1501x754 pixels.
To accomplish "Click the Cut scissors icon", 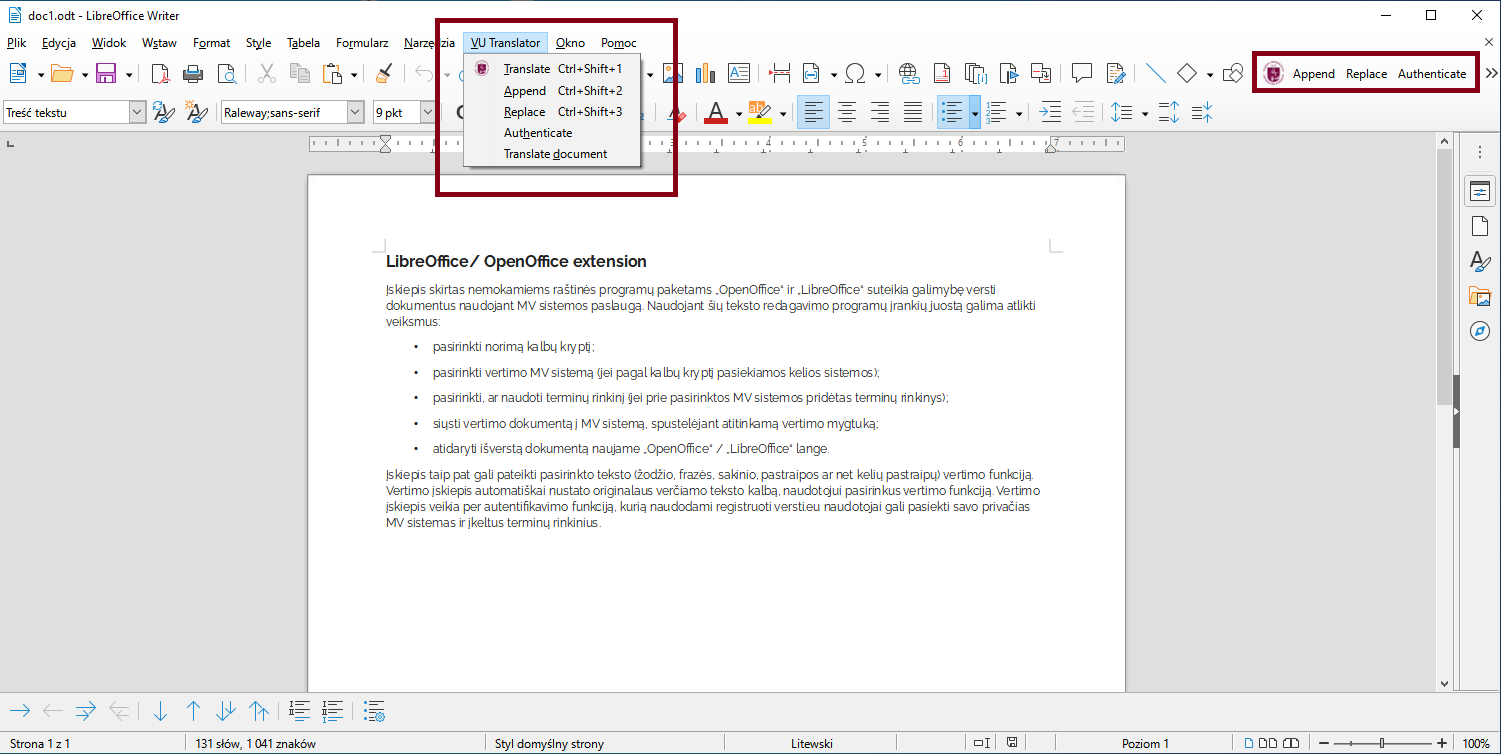I will click(266, 73).
